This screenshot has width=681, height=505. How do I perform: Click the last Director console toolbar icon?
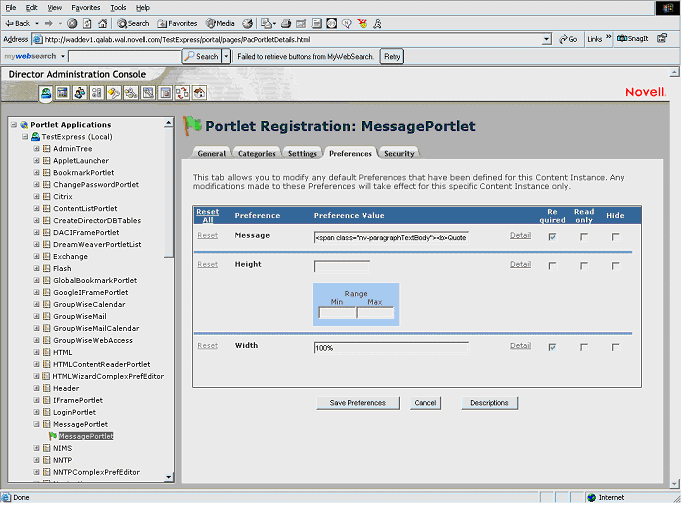coord(199,93)
